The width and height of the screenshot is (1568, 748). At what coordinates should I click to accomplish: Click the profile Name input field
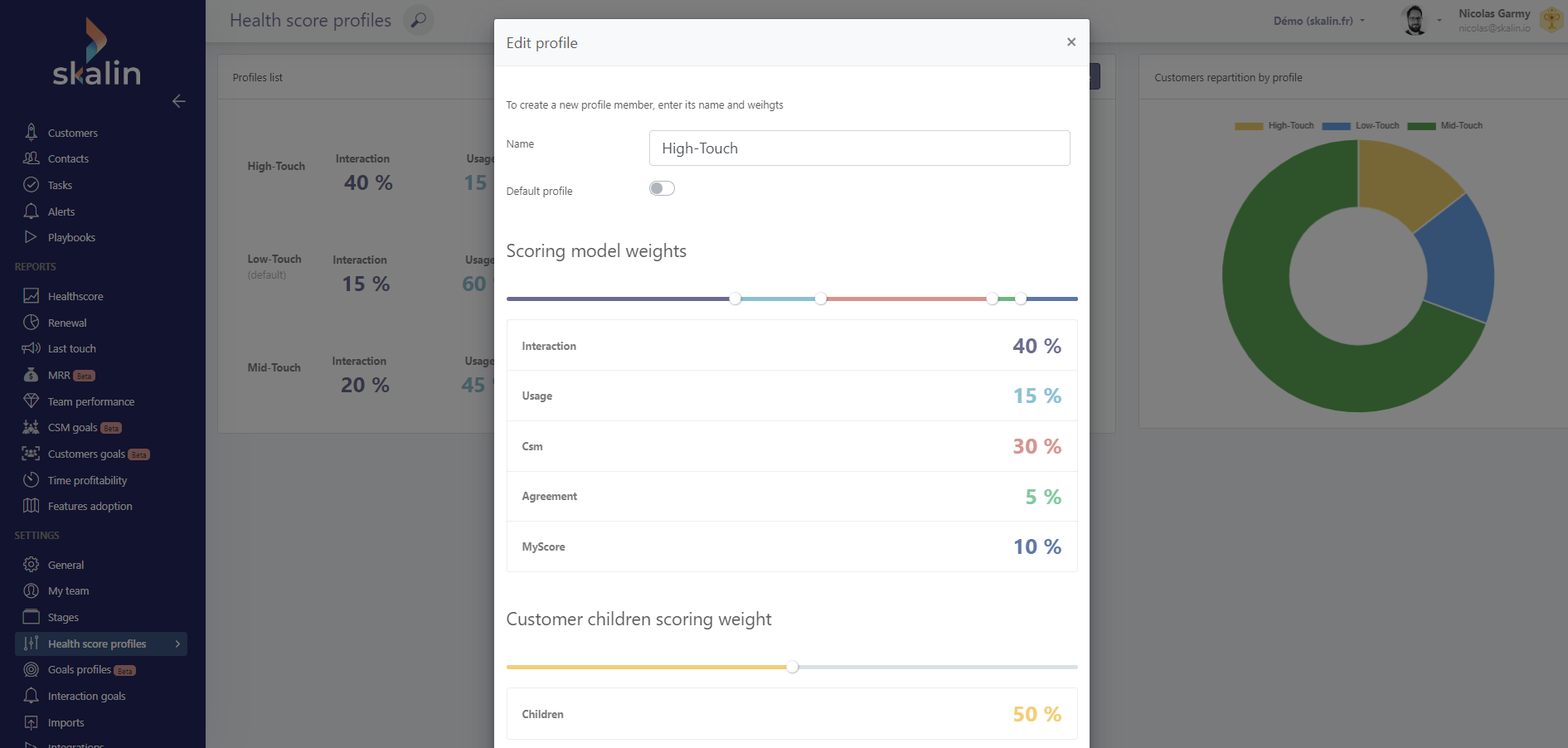coord(859,148)
